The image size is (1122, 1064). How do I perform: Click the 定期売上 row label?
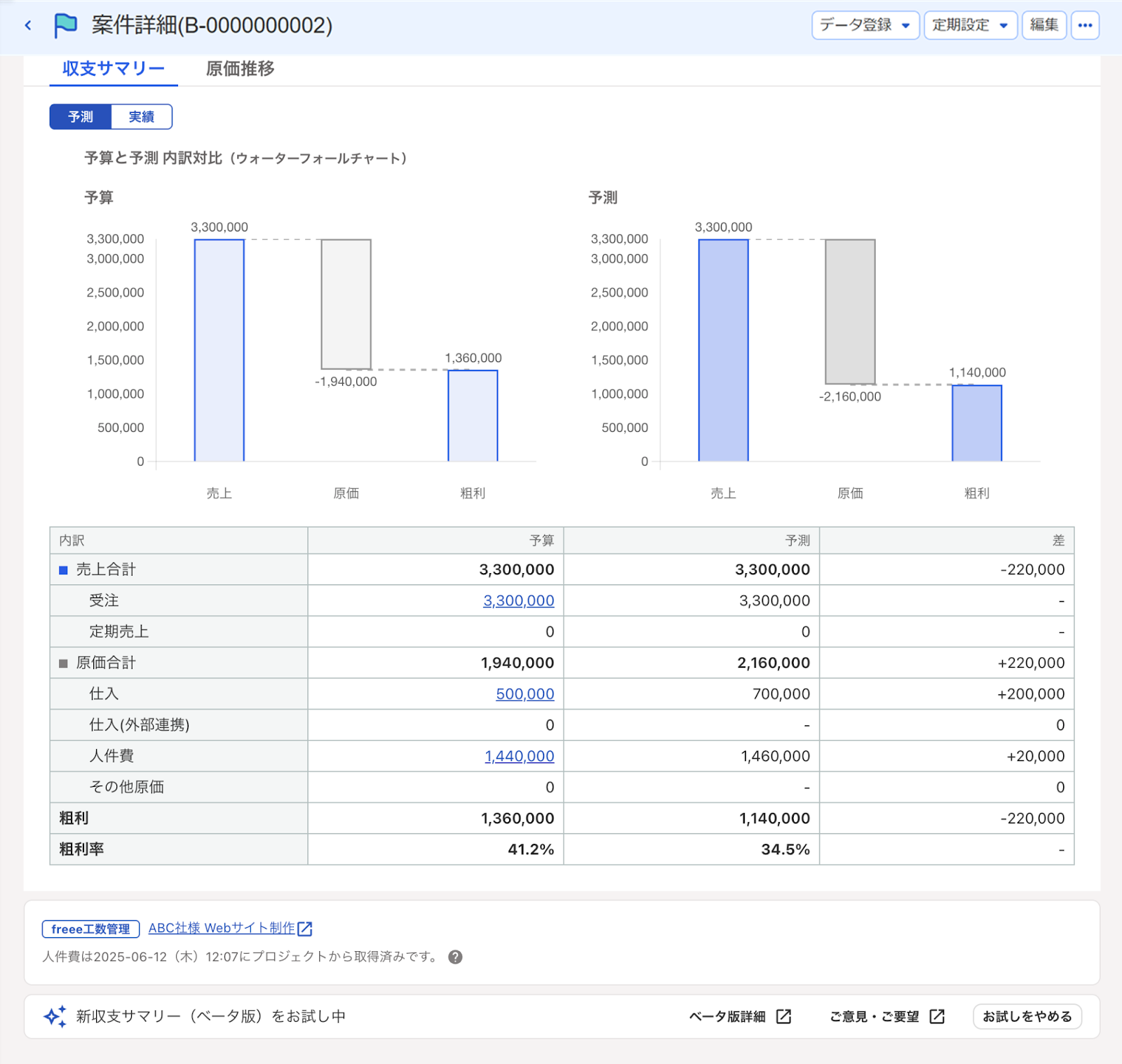click(x=119, y=631)
